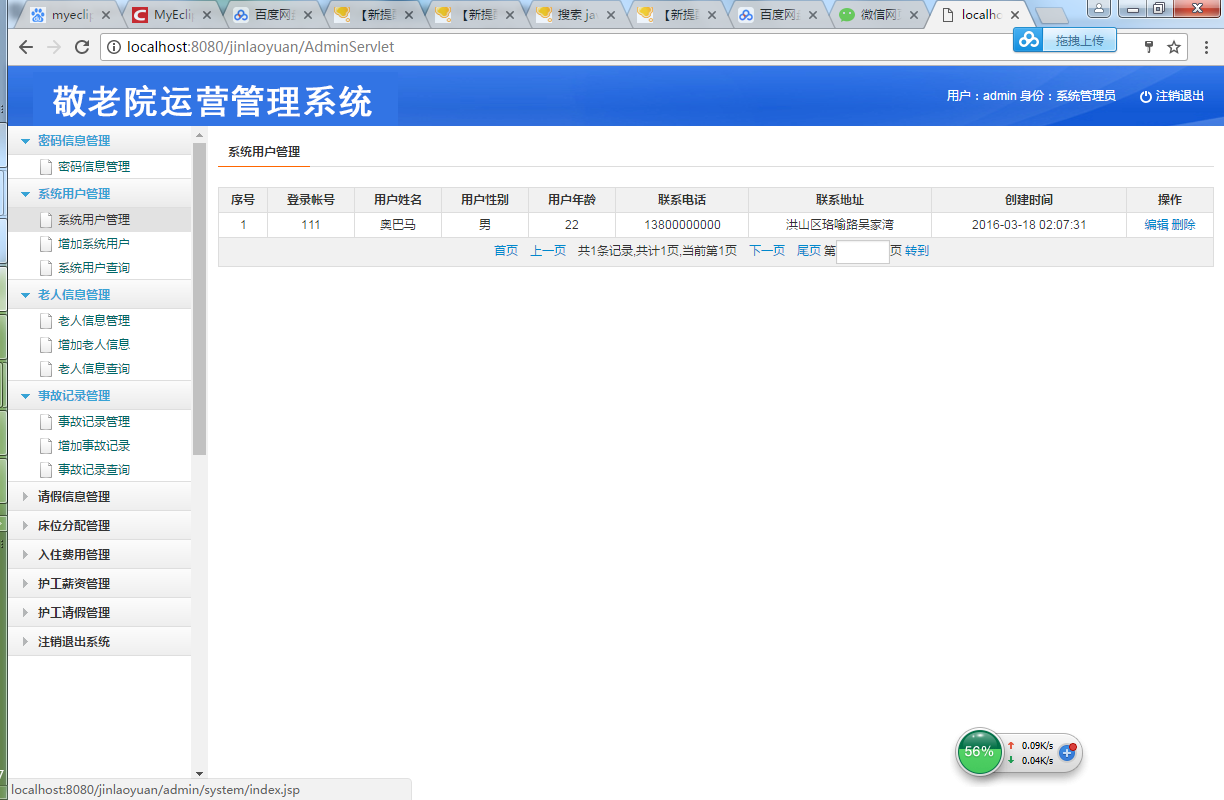The height and width of the screenshot is (800, 1224).
Task: Go to 尾页 in pagination
Action: 808,251
